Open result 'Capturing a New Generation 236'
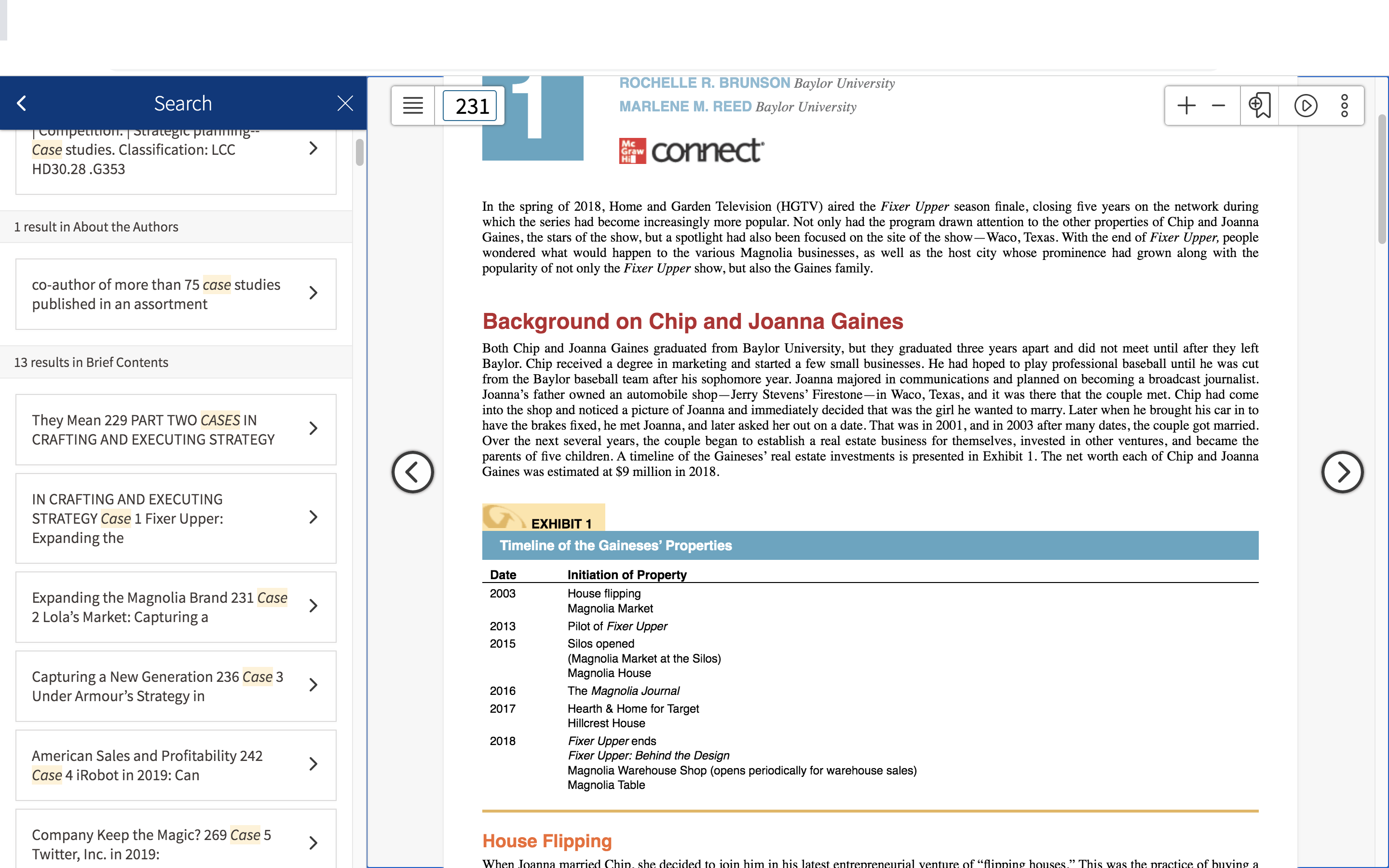 pos(176,686)
